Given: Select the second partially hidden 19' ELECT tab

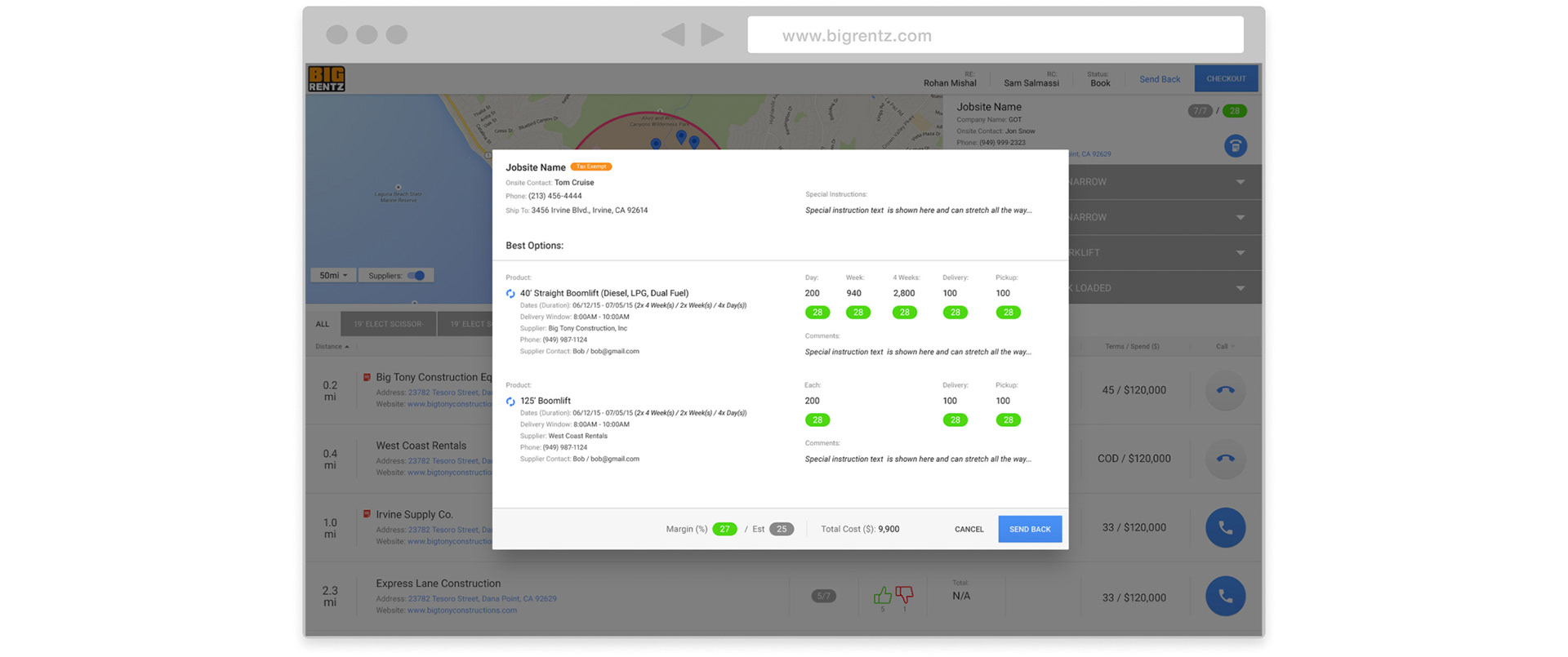Looking at the screenshot, I should [x=465, y=324].
